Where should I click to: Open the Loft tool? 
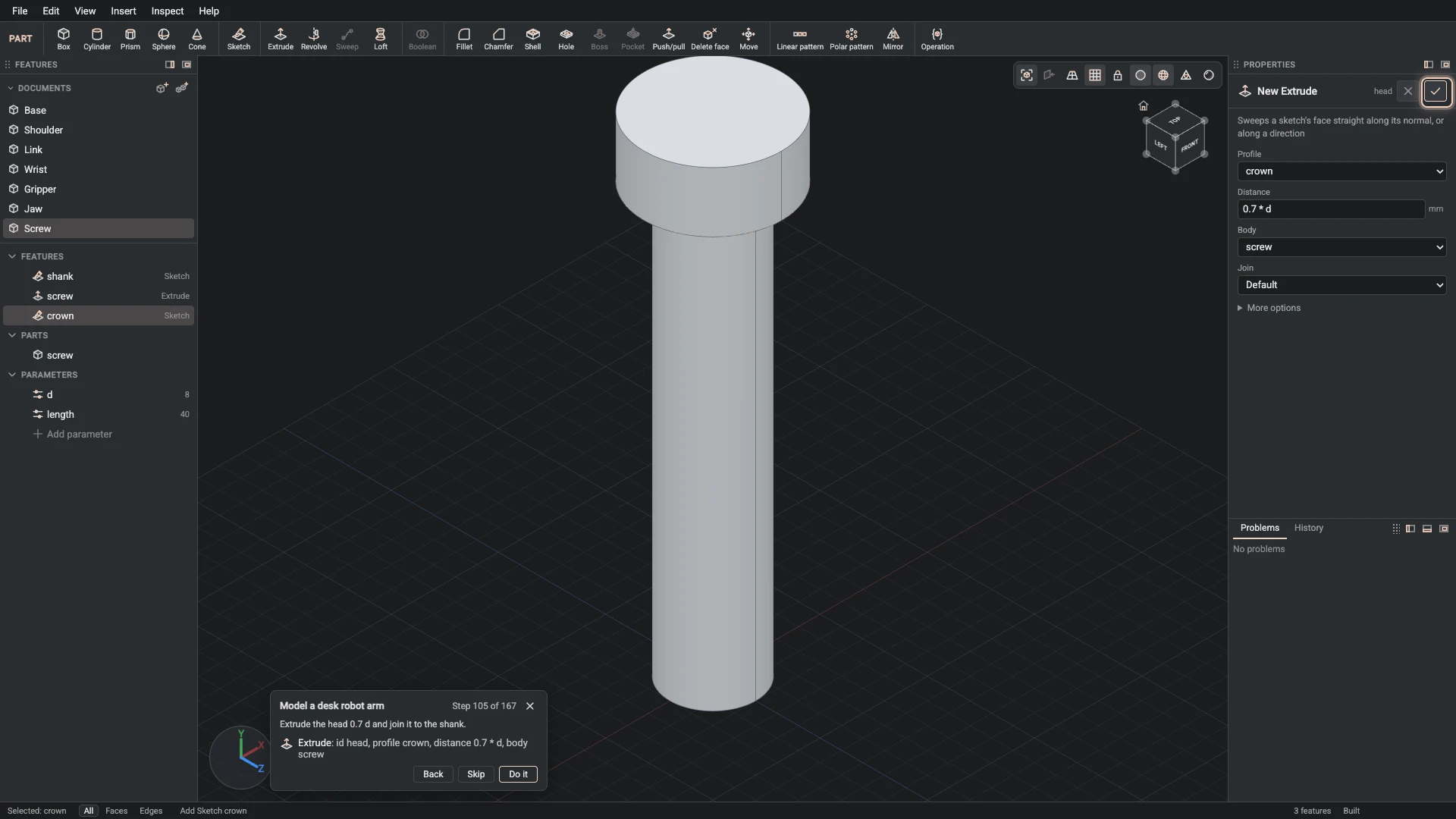pyautogui.click(x=381, y=39)
